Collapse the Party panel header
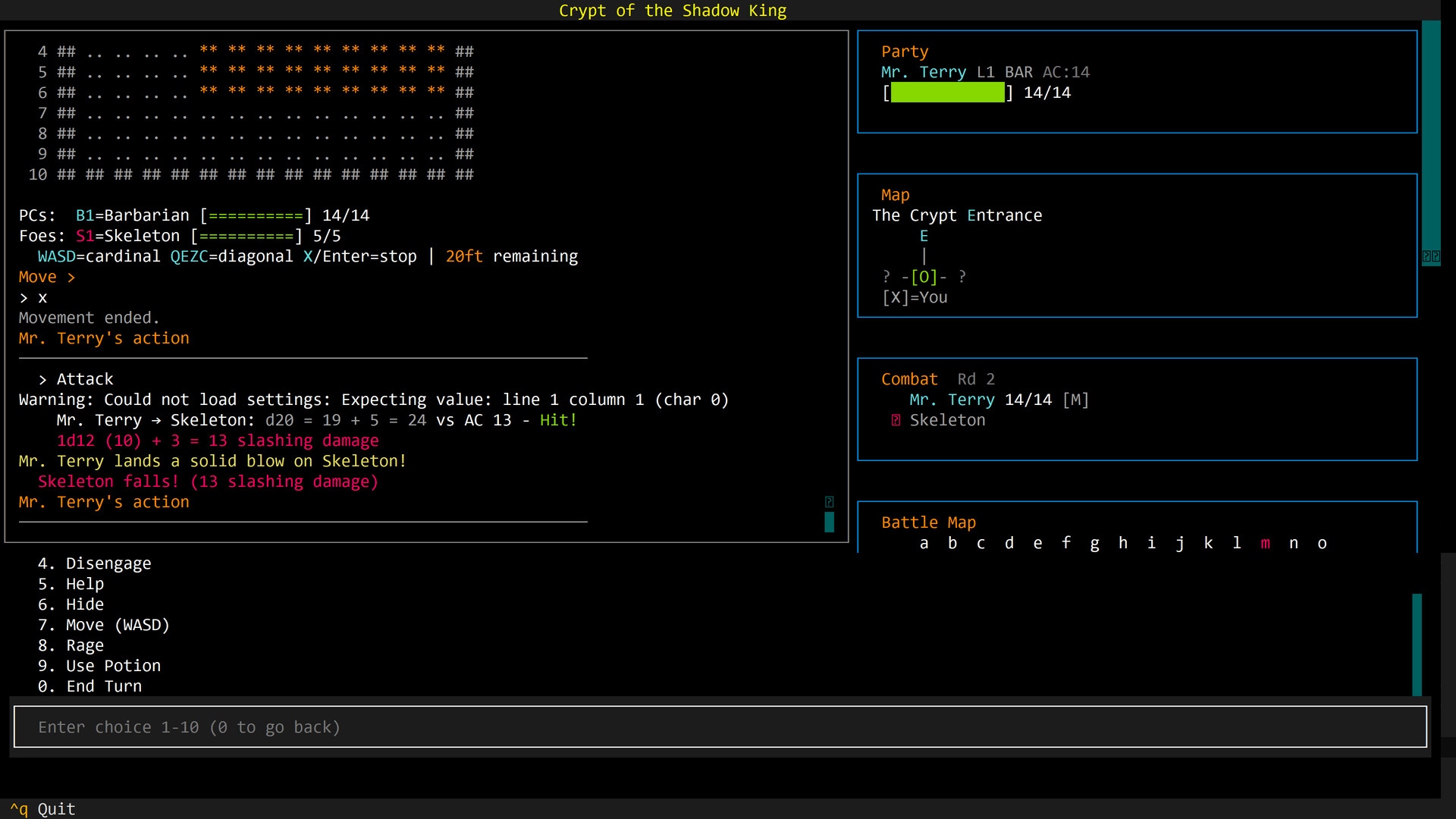This screenshot has height=819, width=1456. point(905,51)
